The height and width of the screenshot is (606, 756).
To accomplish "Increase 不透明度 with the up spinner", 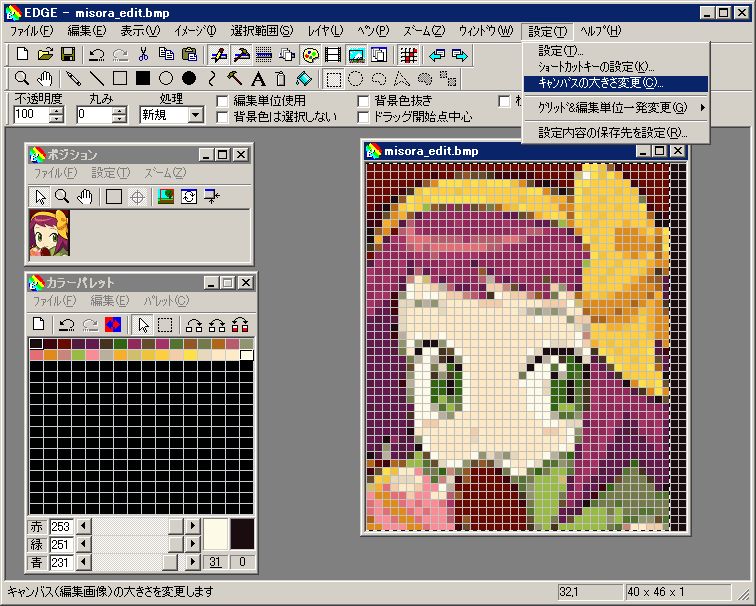I will point(56,111).
